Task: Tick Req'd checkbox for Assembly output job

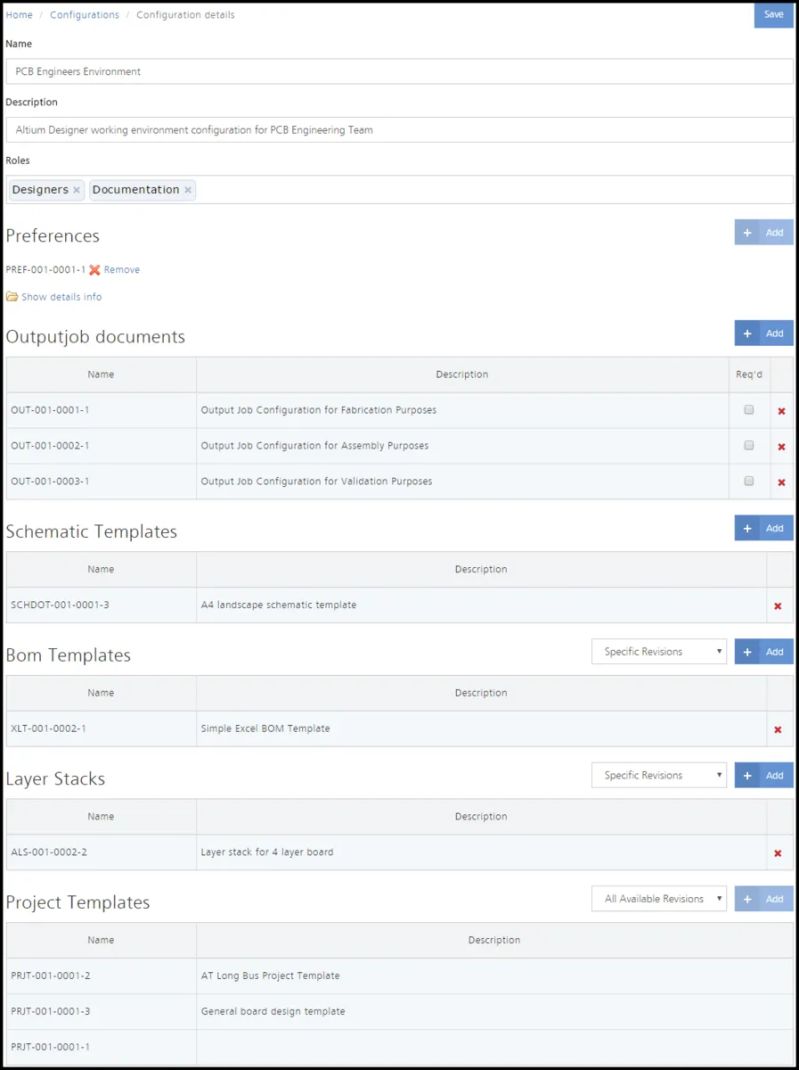Action: coord(749,446)
